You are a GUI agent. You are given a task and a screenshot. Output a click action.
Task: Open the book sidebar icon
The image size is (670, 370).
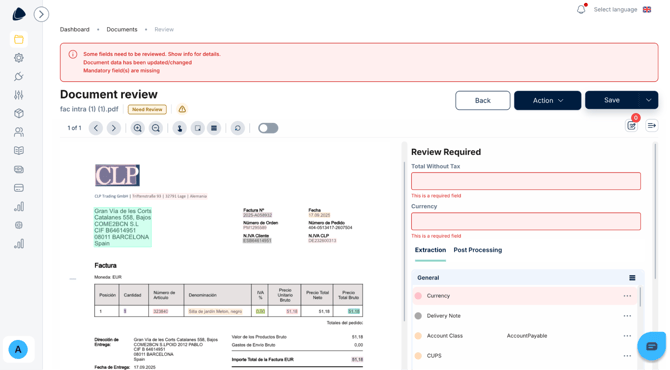click(19, 150)
